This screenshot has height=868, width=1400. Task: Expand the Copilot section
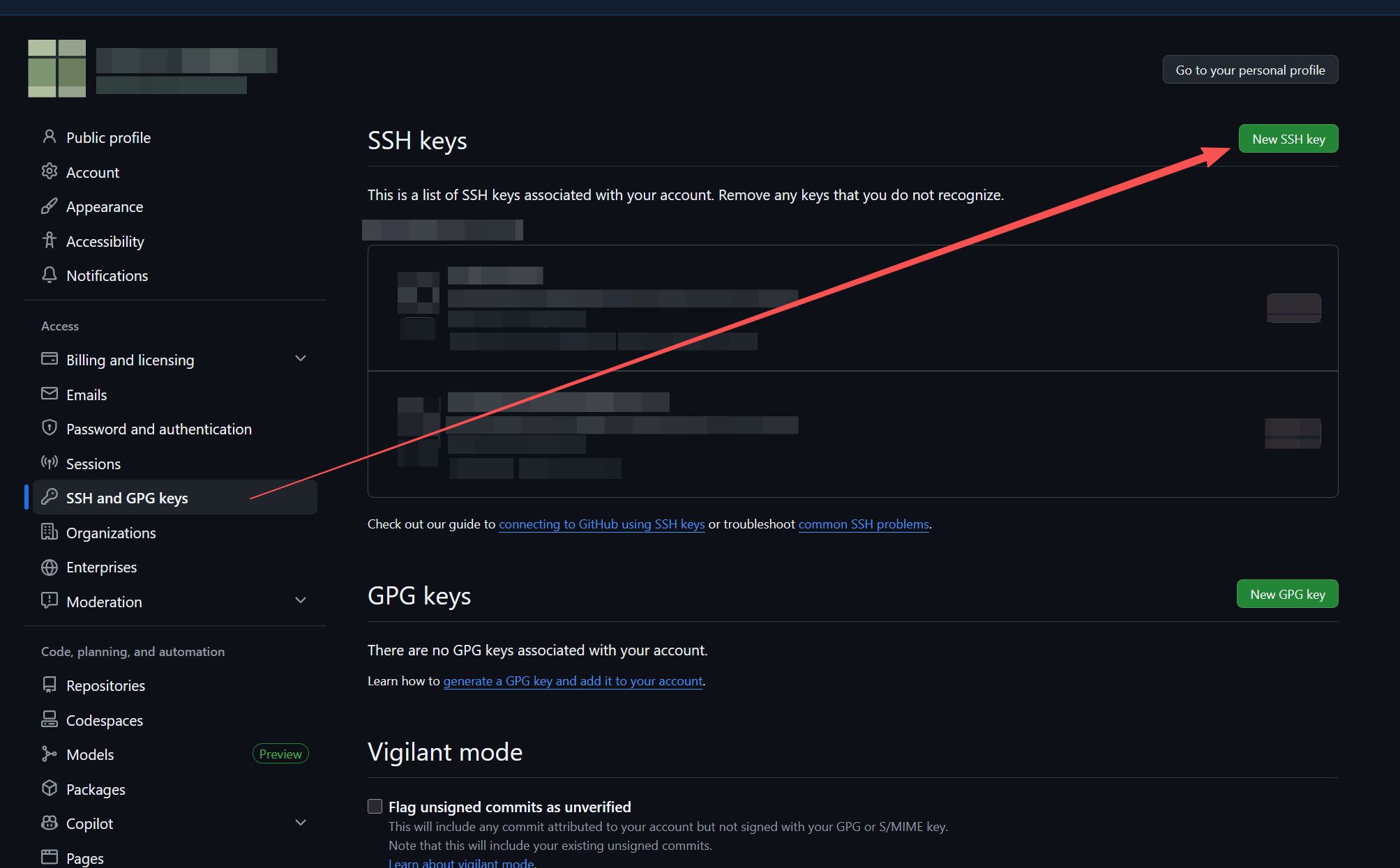pos(301,822)
